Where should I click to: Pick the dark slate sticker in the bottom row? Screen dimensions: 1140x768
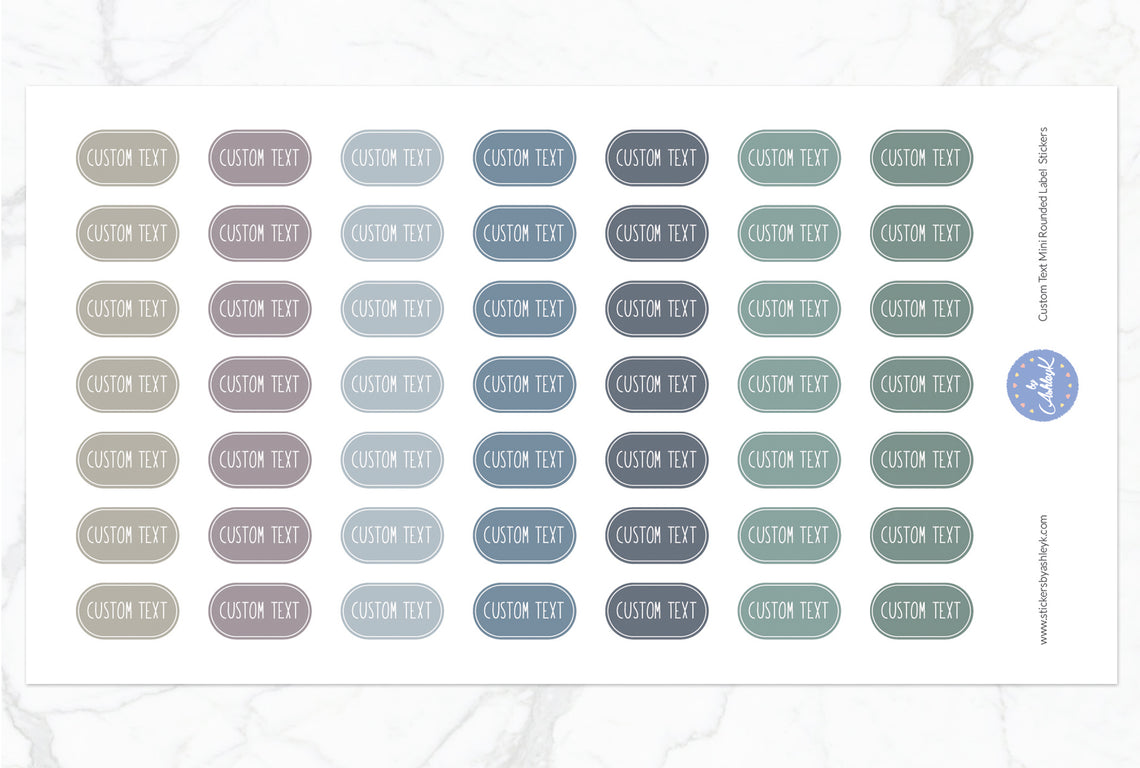656,611
